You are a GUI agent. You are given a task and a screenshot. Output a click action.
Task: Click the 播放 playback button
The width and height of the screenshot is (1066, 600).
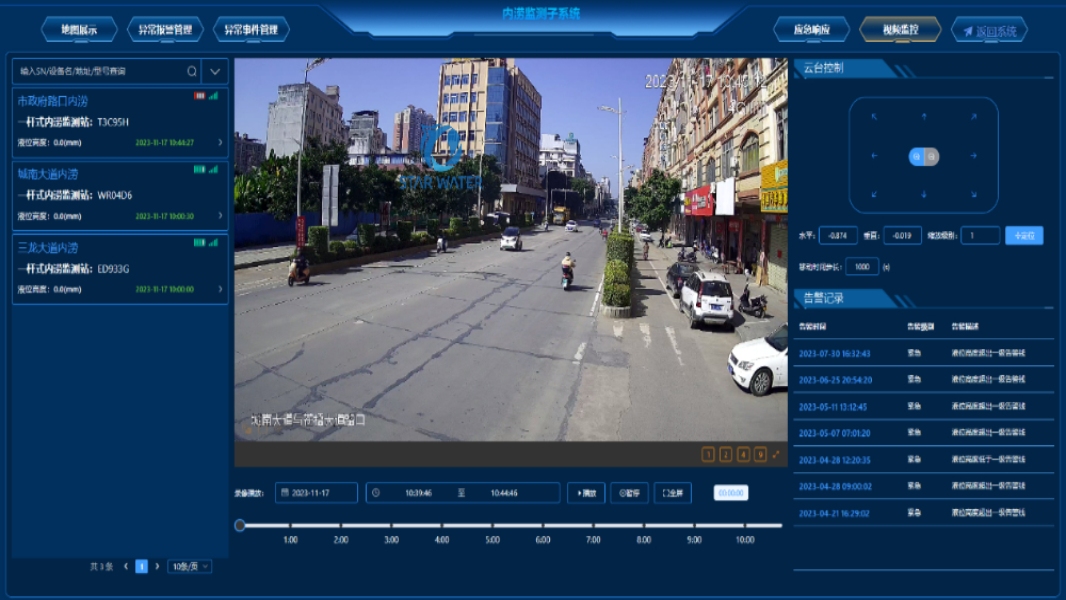pyautogui.click(x=586, y=493)
